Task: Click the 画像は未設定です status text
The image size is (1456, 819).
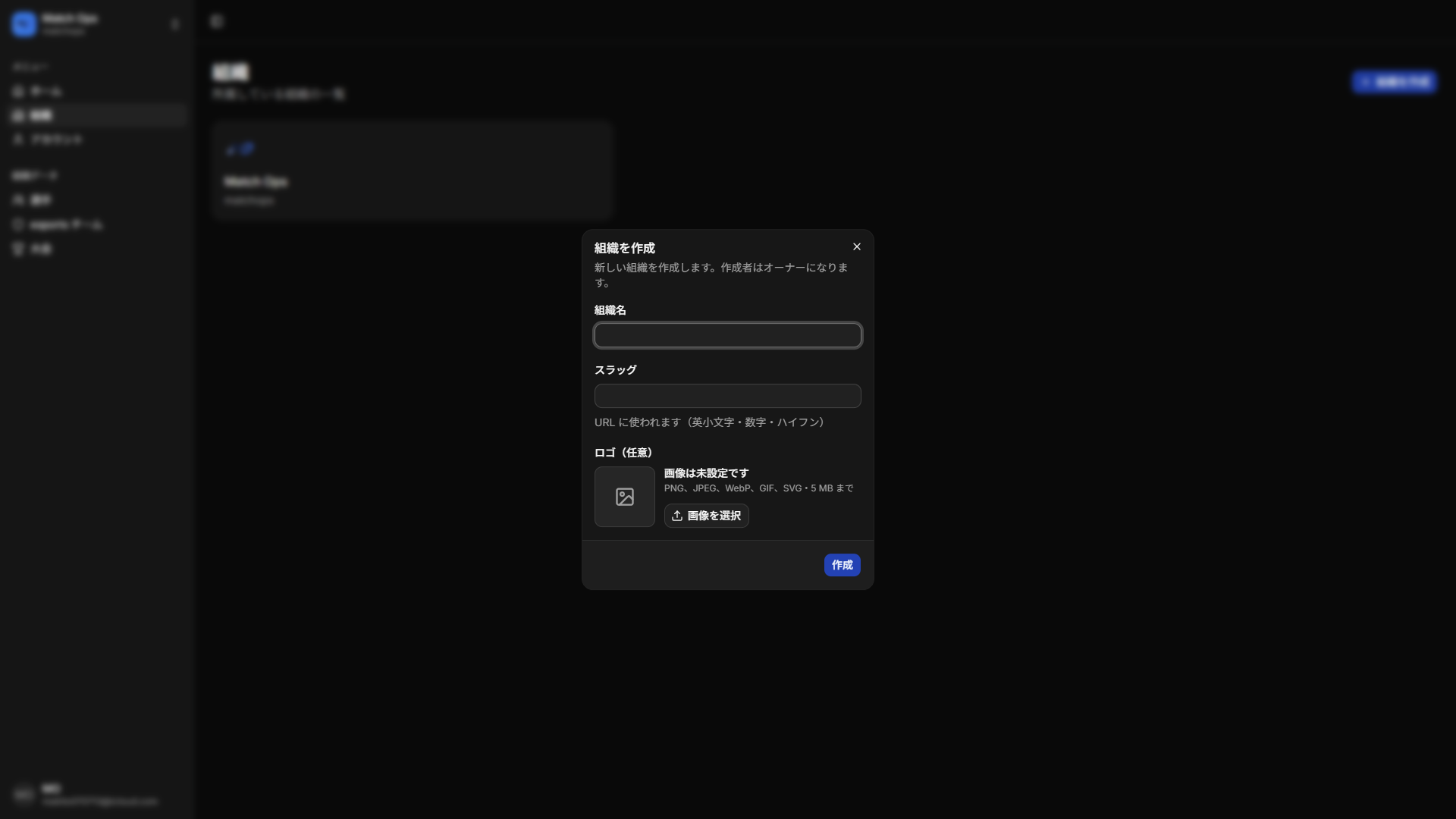Action: [707, 473]
